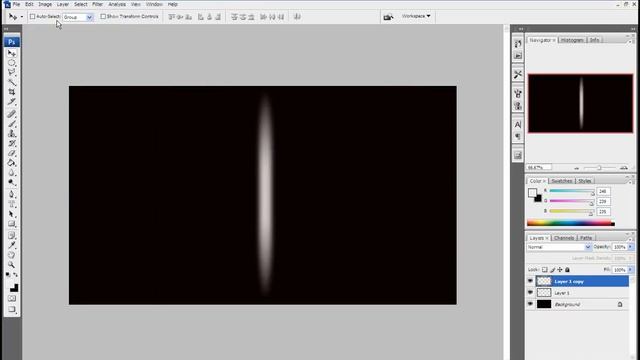
Task: Open the Tool Presets panel icon in dock
Action: tap(518, 74)
